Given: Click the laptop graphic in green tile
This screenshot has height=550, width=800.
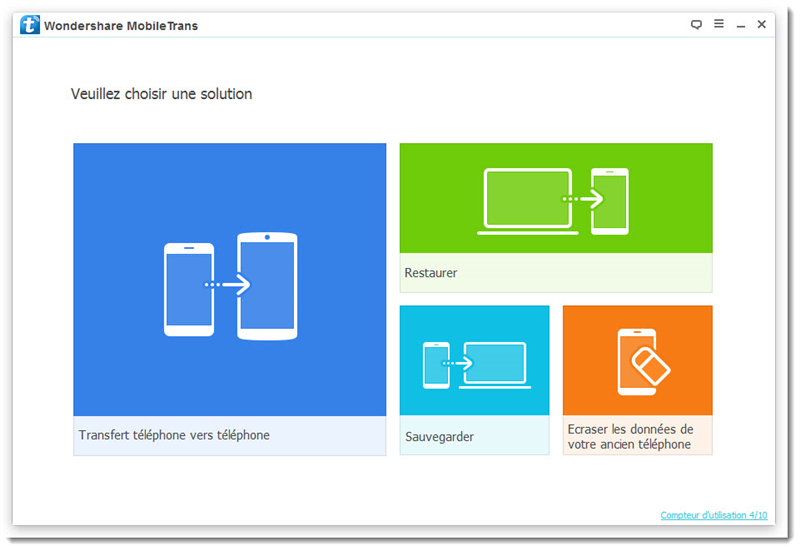Looking at the screenshot, I should click(527, 201).
